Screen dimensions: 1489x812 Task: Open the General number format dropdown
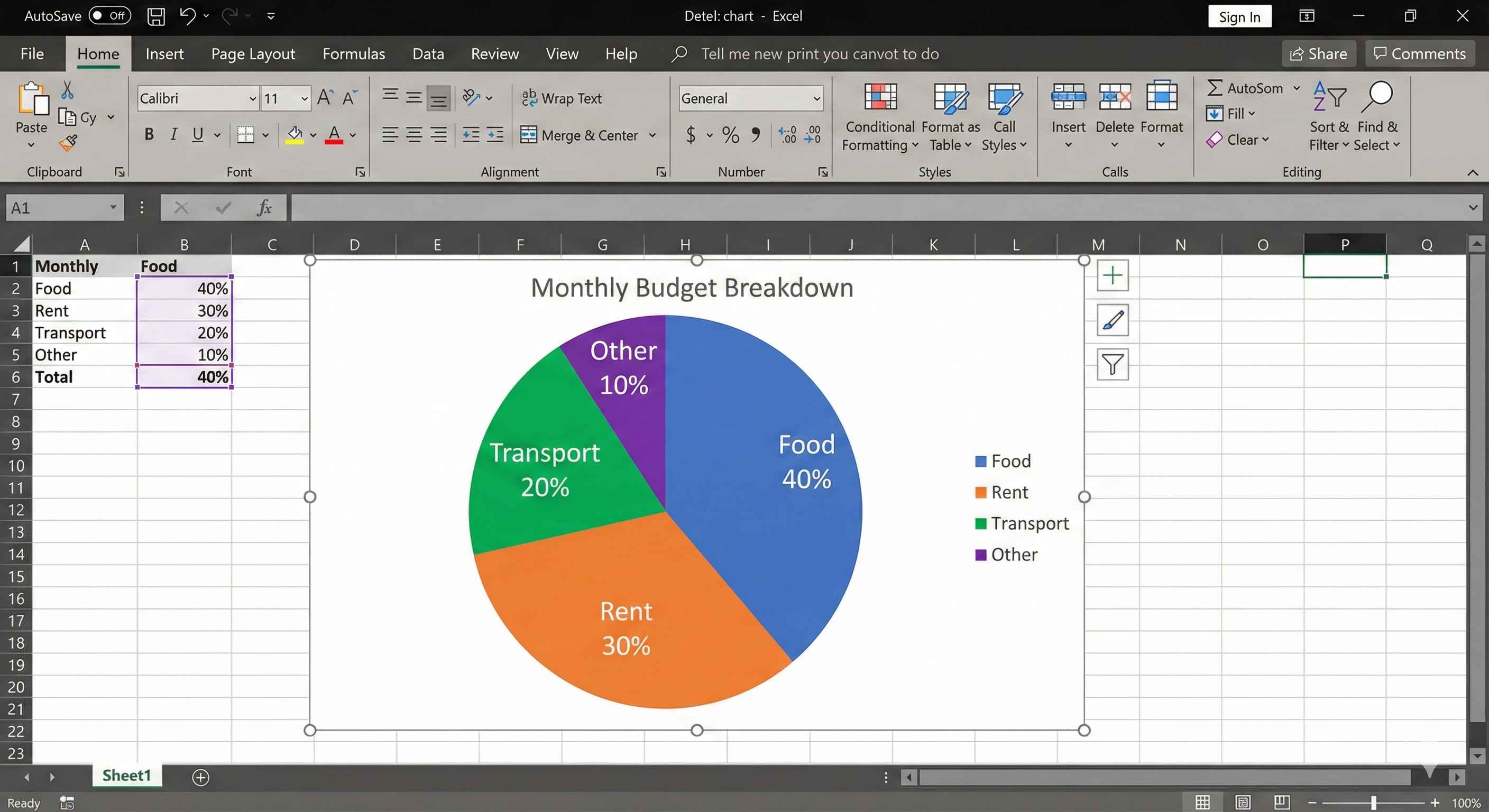click(816, 98)
